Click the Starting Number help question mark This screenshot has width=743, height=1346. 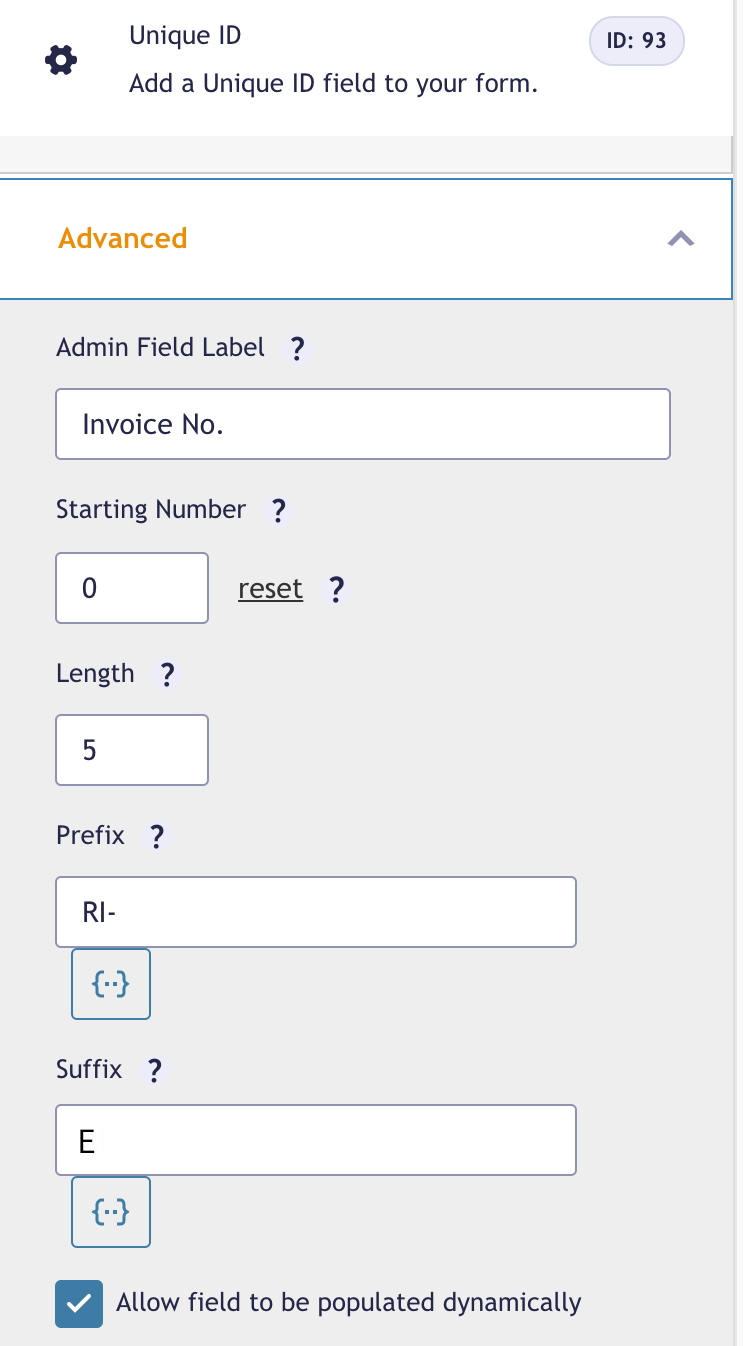[279, 511]
